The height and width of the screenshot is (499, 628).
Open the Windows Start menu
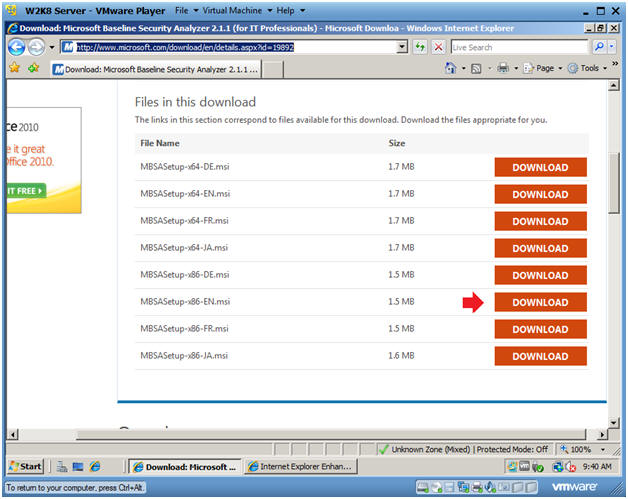pos(25,467)
